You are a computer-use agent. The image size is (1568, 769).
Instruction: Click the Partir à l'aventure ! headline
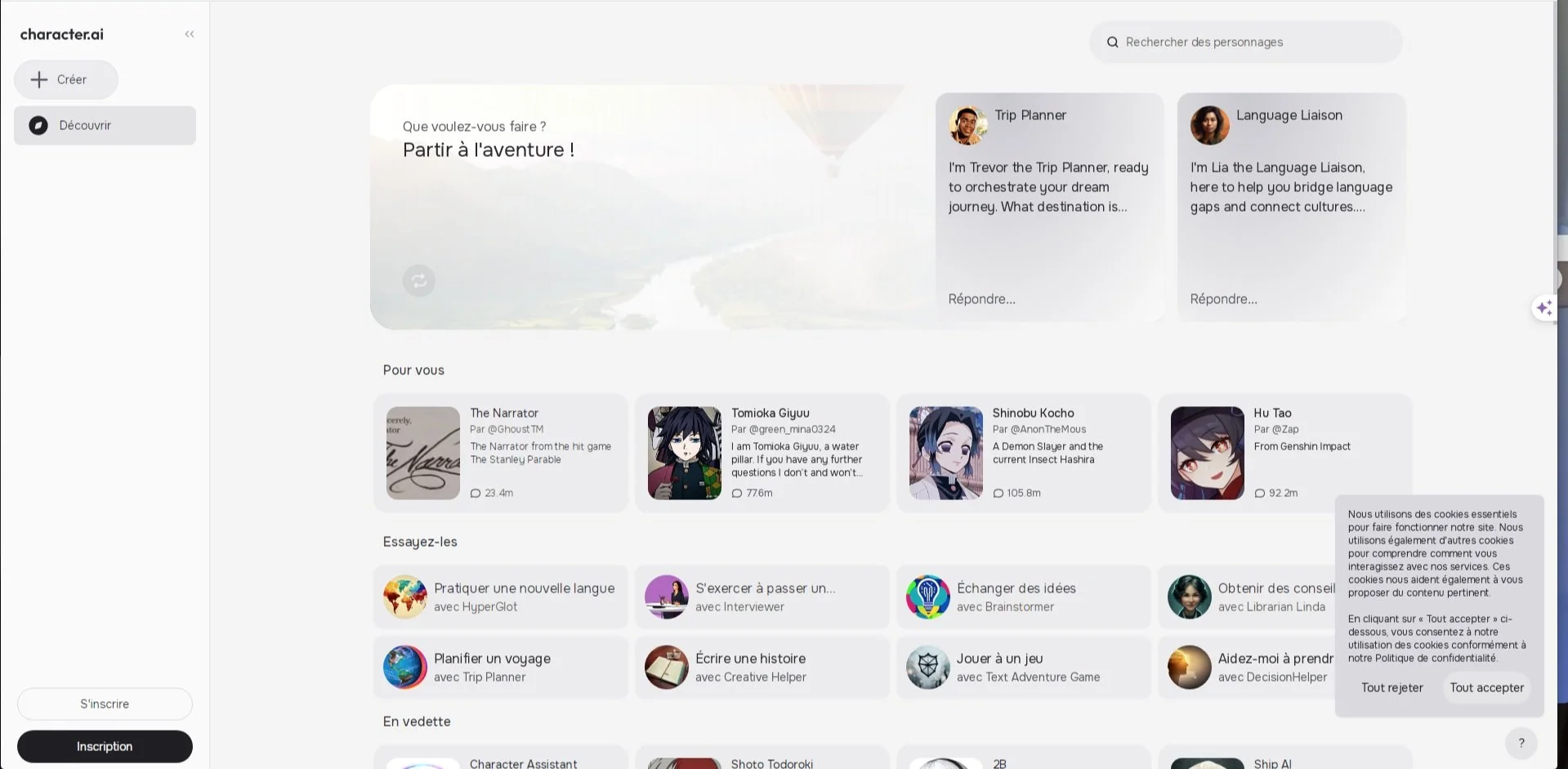tap(489, 150)
